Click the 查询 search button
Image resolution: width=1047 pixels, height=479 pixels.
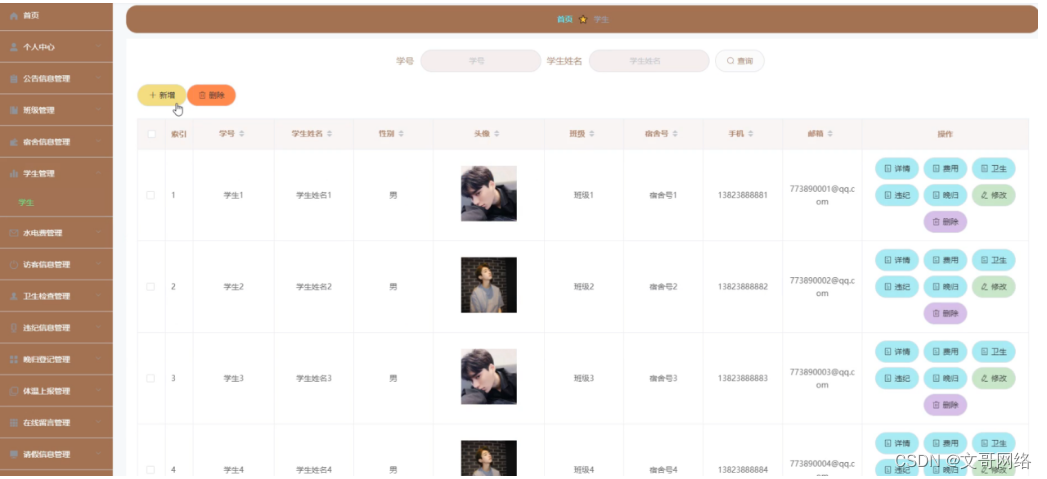tap(739, 61)
